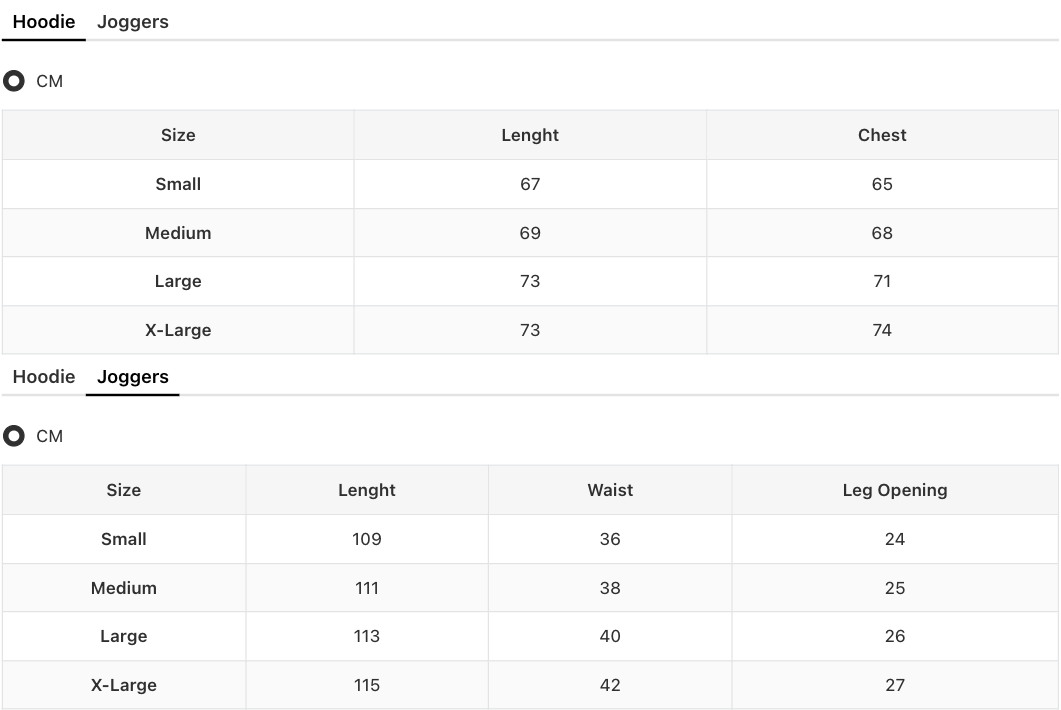
Task: Click the Chest column header
Action: tap(882, 135)
